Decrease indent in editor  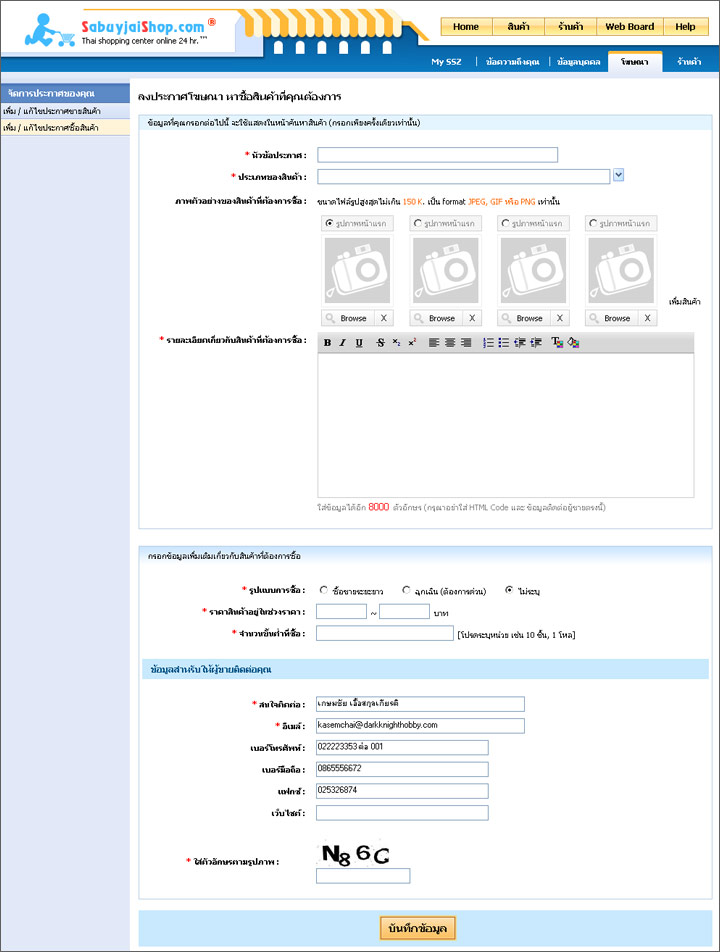click(x=520, y=343)
